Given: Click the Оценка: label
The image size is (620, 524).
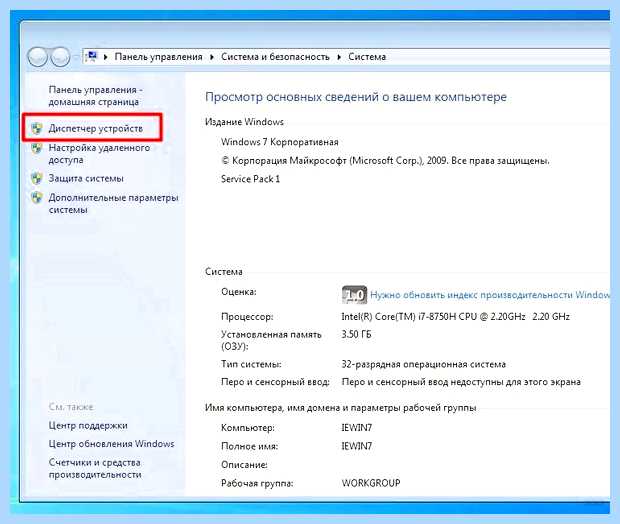Looking at the screenshot, I should coord(239,292).
